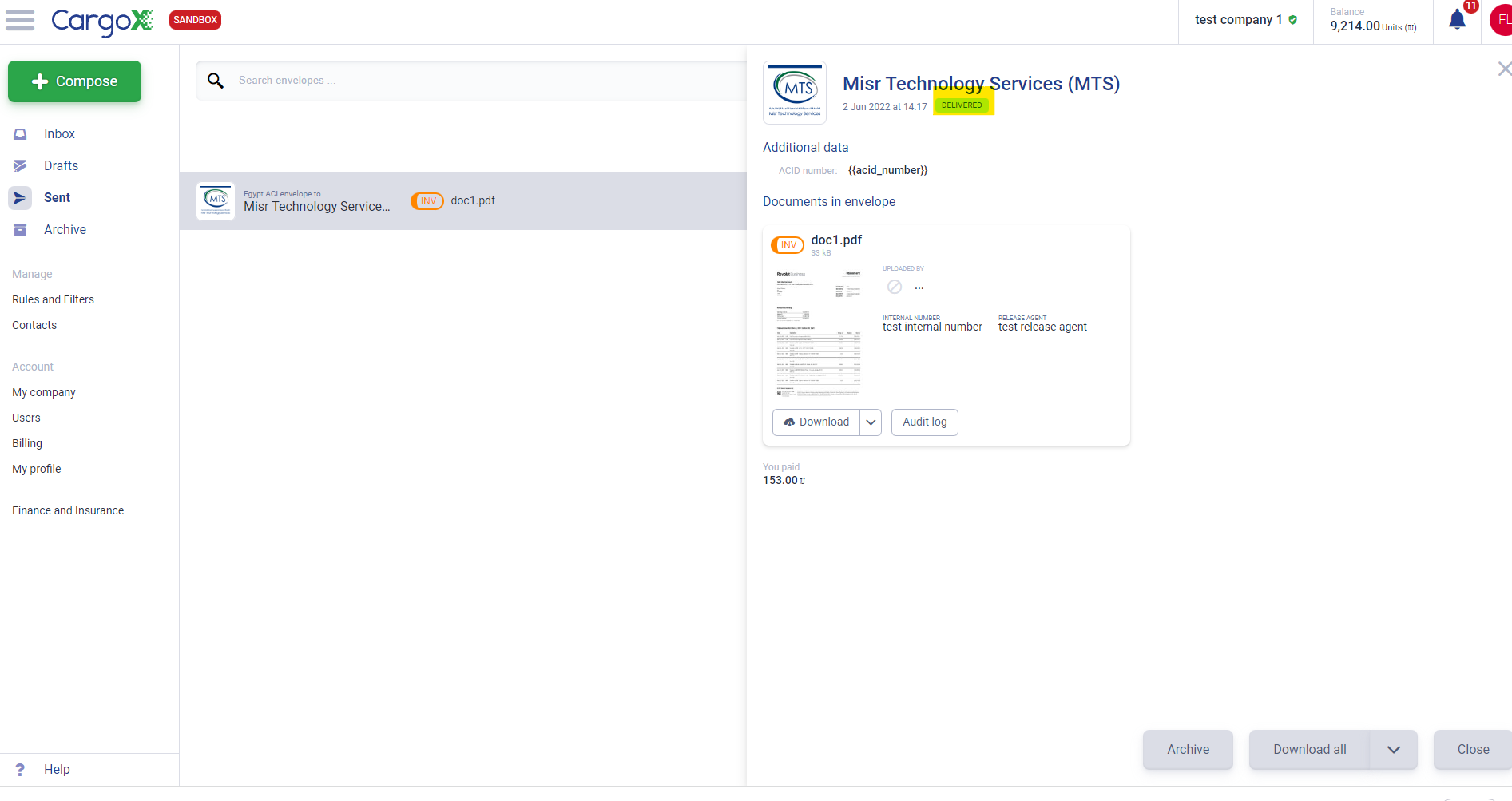
Task: Open the Inbox folder
Action: coord(59,134)
